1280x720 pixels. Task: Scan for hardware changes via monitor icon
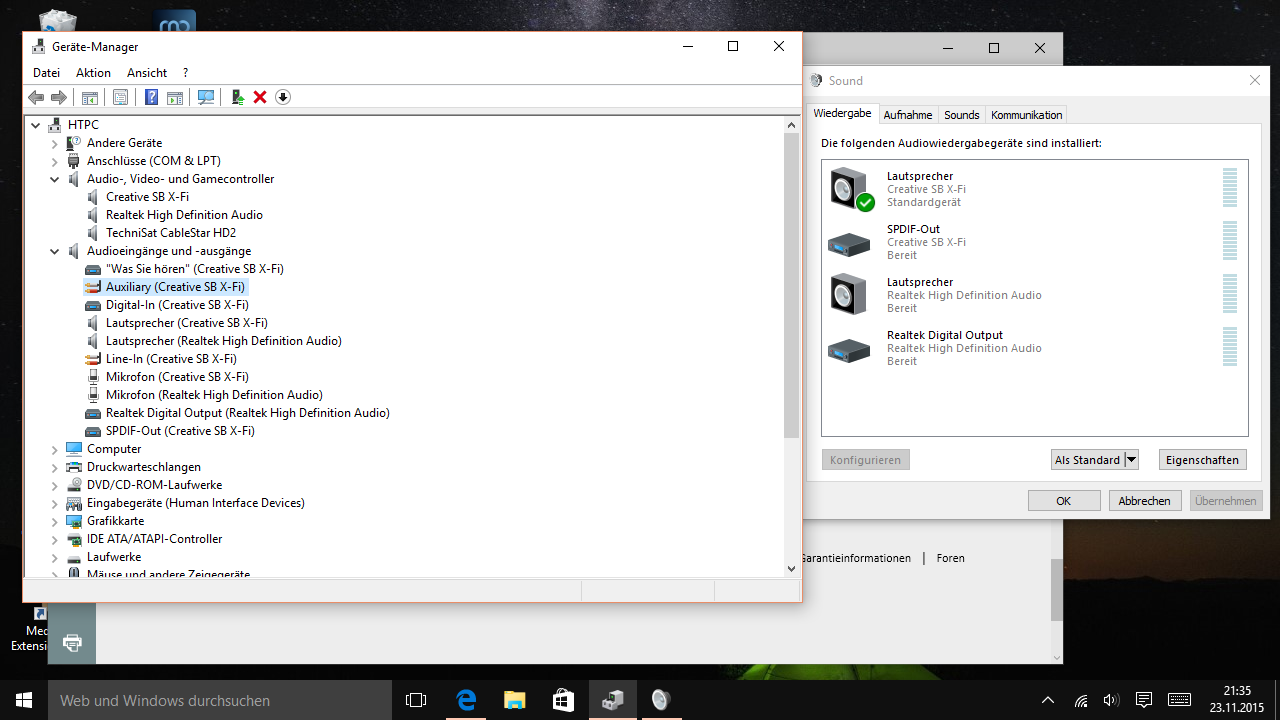[206, 97]
